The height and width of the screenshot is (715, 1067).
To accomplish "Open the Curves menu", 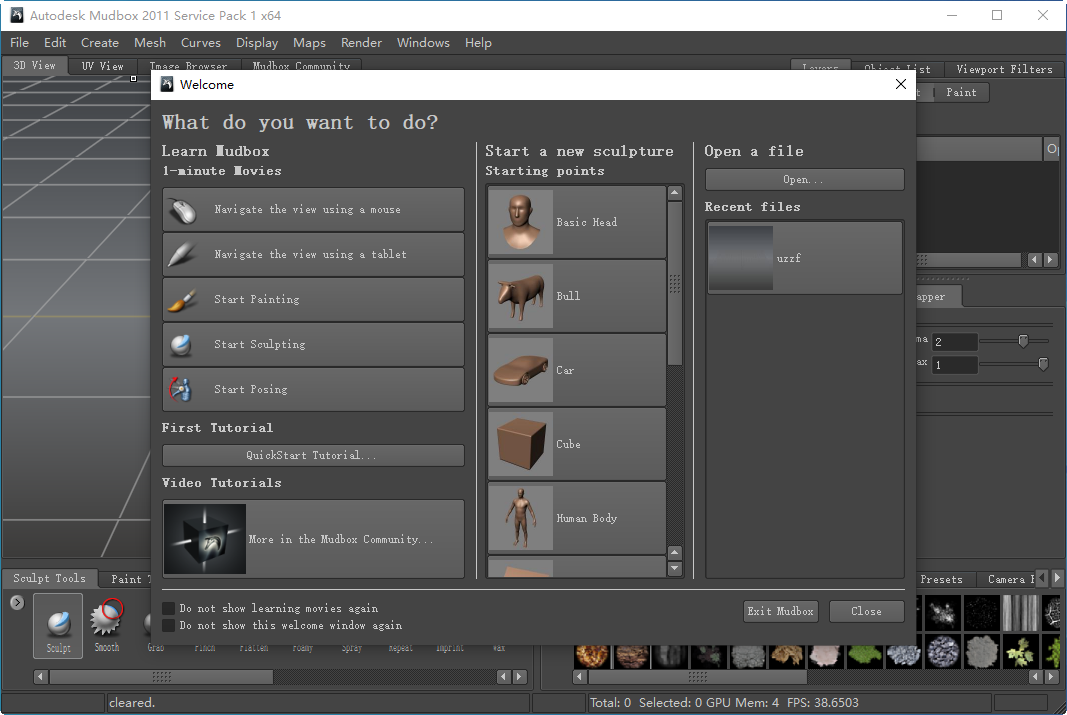I will click(201, 42).
